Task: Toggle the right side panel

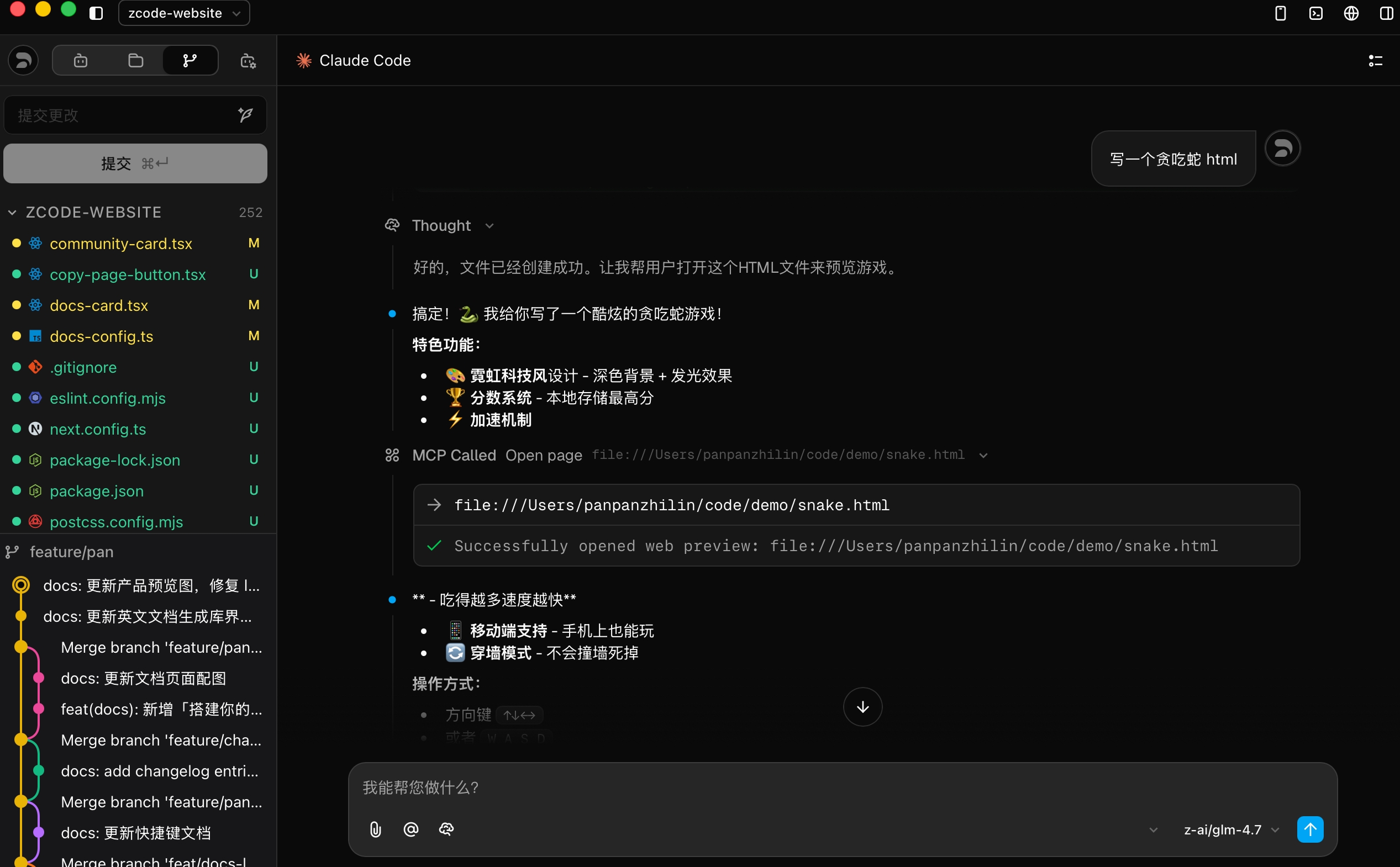Action: coord(1386,13)
